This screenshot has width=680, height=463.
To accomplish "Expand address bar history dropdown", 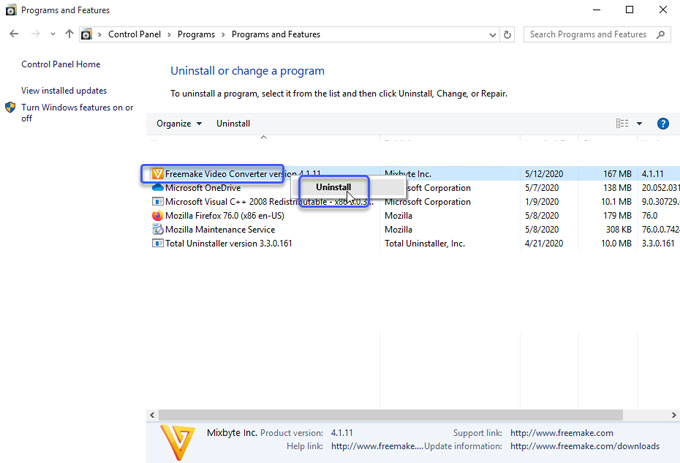I will tap(492, 35).
